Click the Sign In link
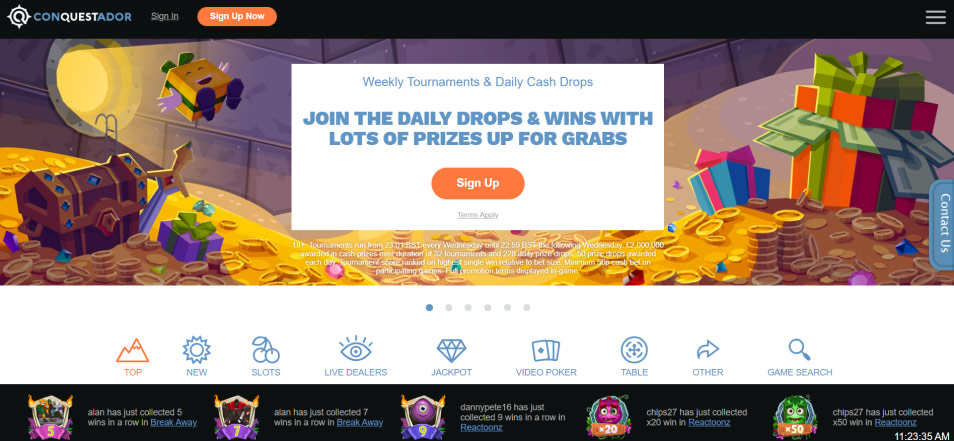Image resolution: width=954 pixels, height=441 pixels. click(x=165, y=16)
